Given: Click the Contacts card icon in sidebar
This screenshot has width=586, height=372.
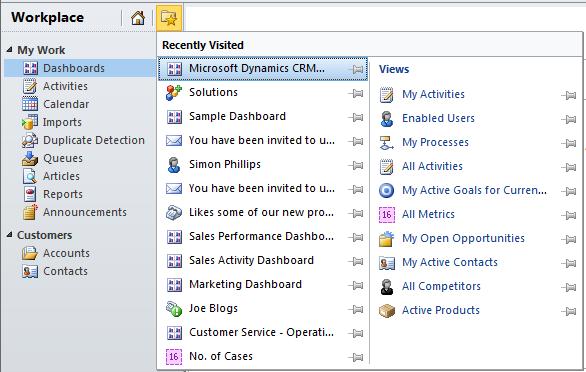Looking at the screenshot, I should coord(30,271).
